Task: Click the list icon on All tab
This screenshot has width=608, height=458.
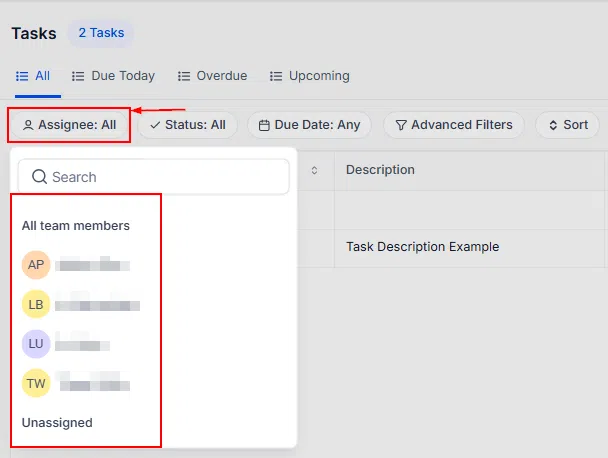Action: pos(22,76)
